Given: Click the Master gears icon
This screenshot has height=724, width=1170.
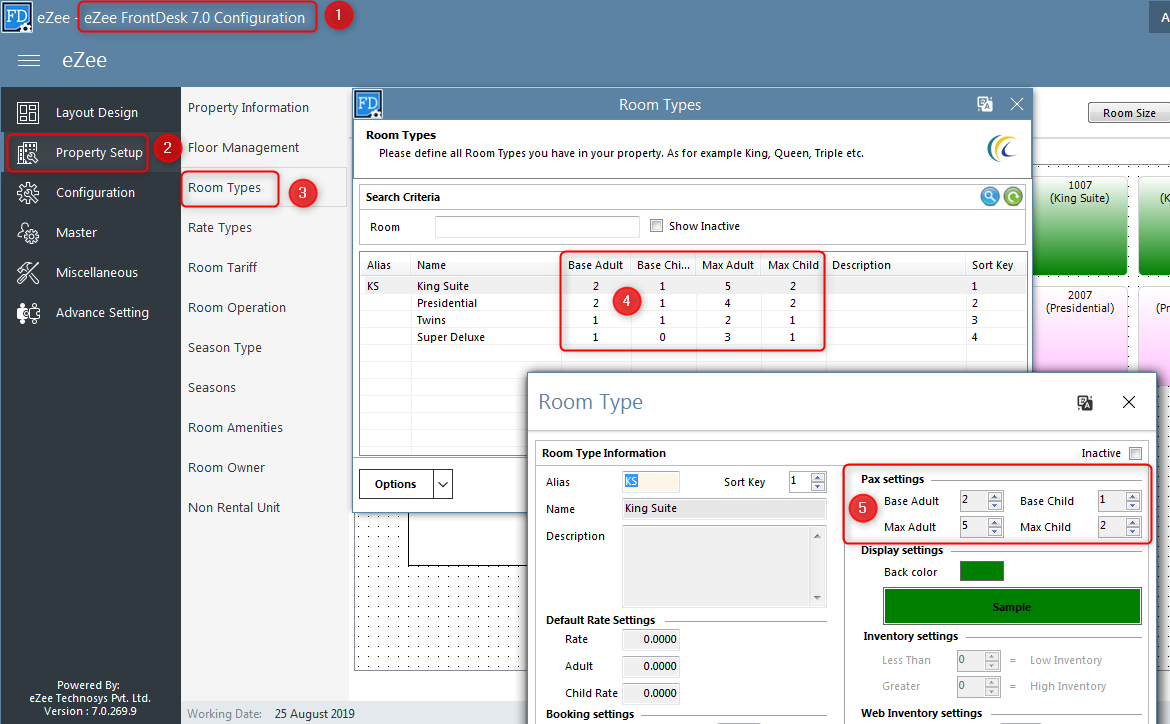Looking at the screenshot, I should click(x=28, y=233).
